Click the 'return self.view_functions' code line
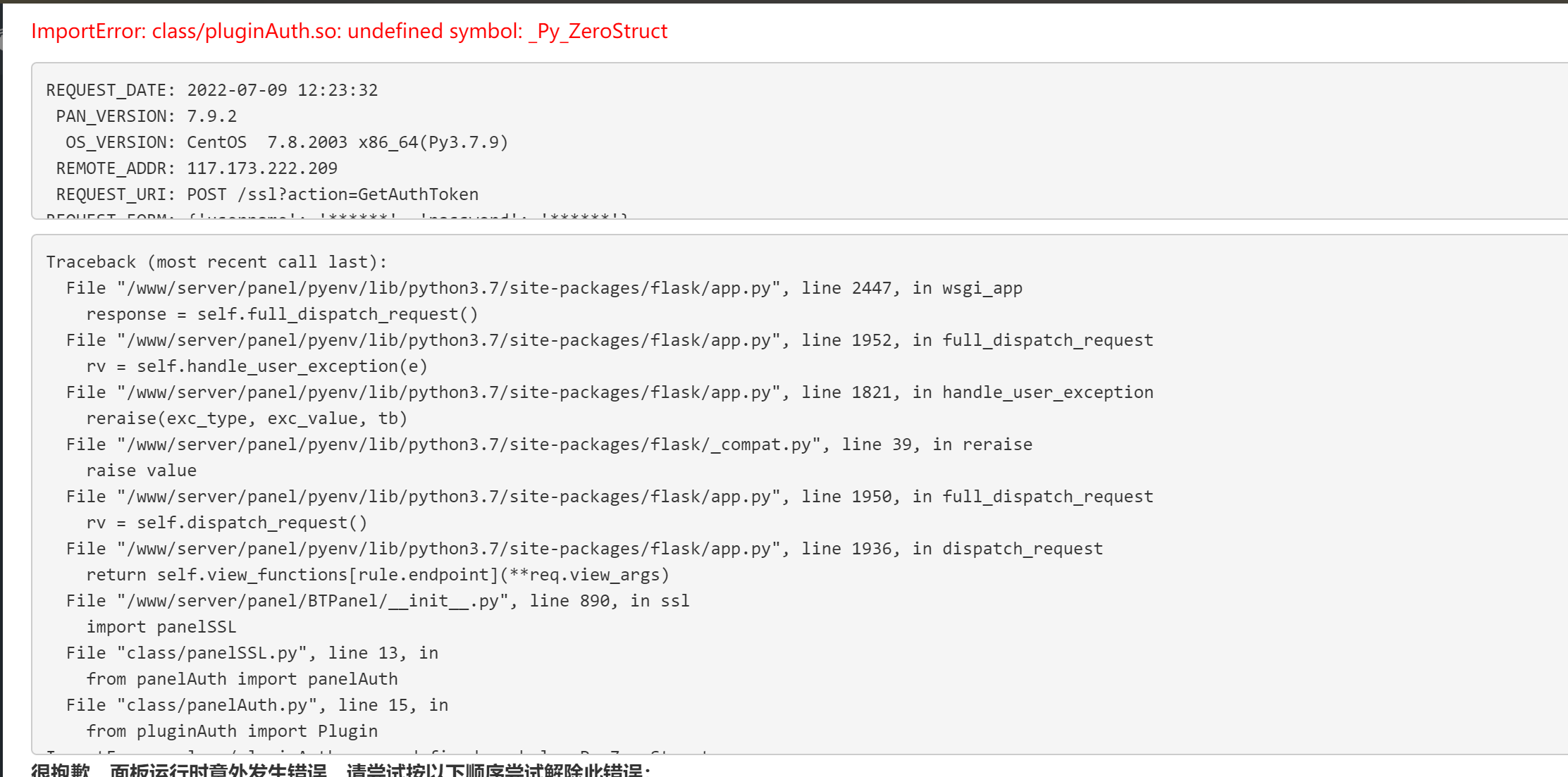 tap(378, 575)
